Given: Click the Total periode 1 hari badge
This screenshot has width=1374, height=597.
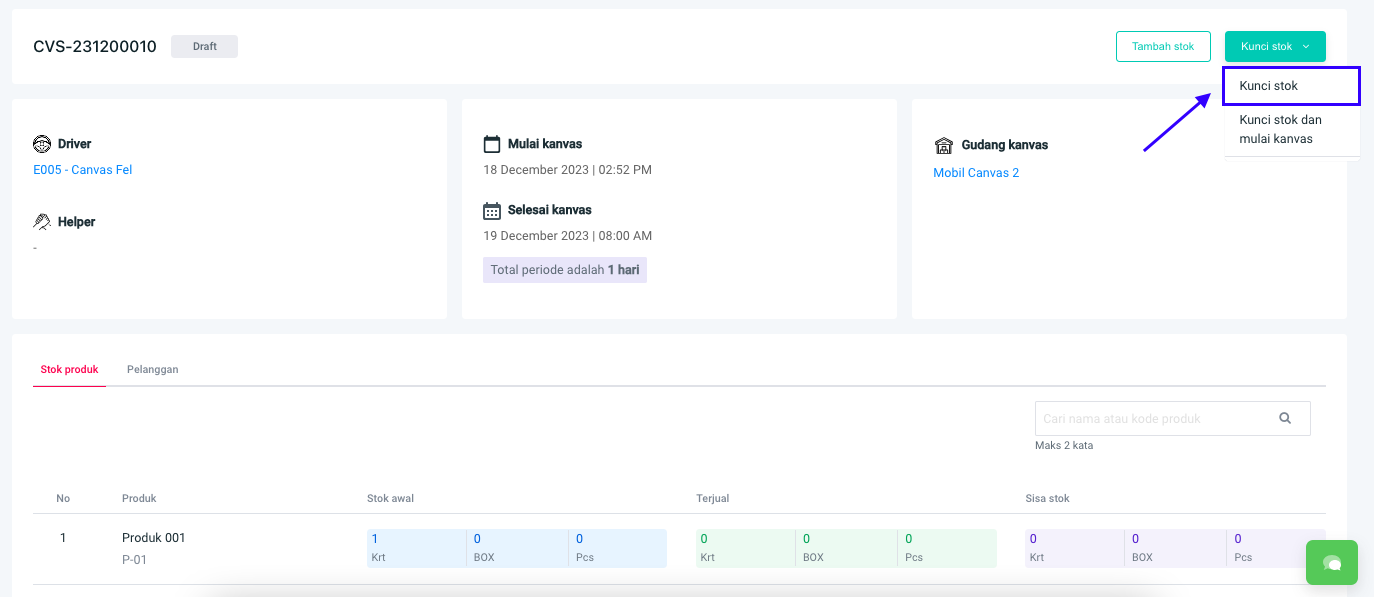Looking at the screenshot, I should 564,270.
